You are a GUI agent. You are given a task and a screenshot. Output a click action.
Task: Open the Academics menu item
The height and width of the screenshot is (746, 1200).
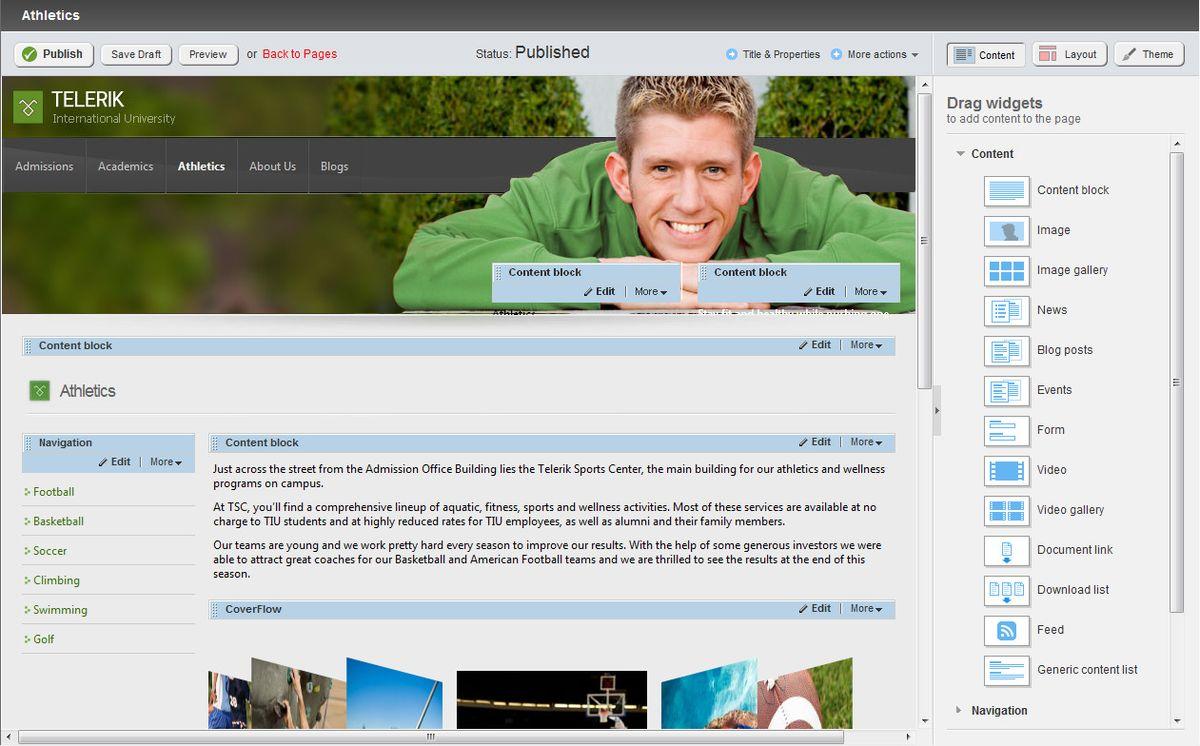coord(126,166)
